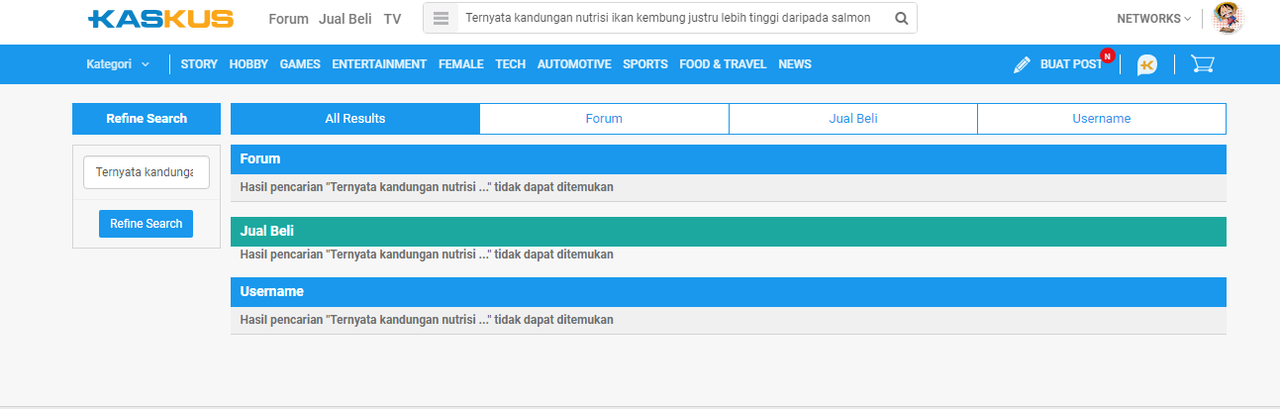
Task: Open the FOOD & TRAVEL category
Action: tap(722, 64)
